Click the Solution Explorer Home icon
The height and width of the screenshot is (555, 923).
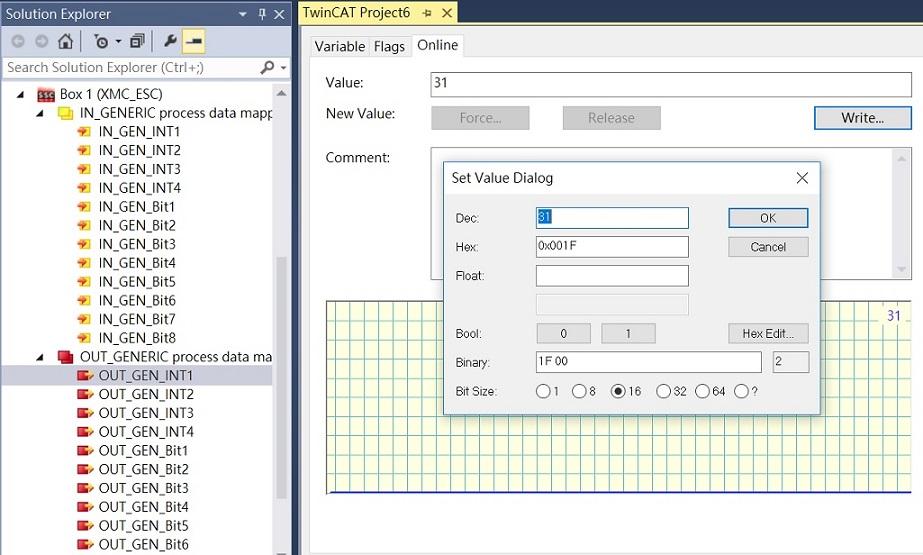pos(65,42)
